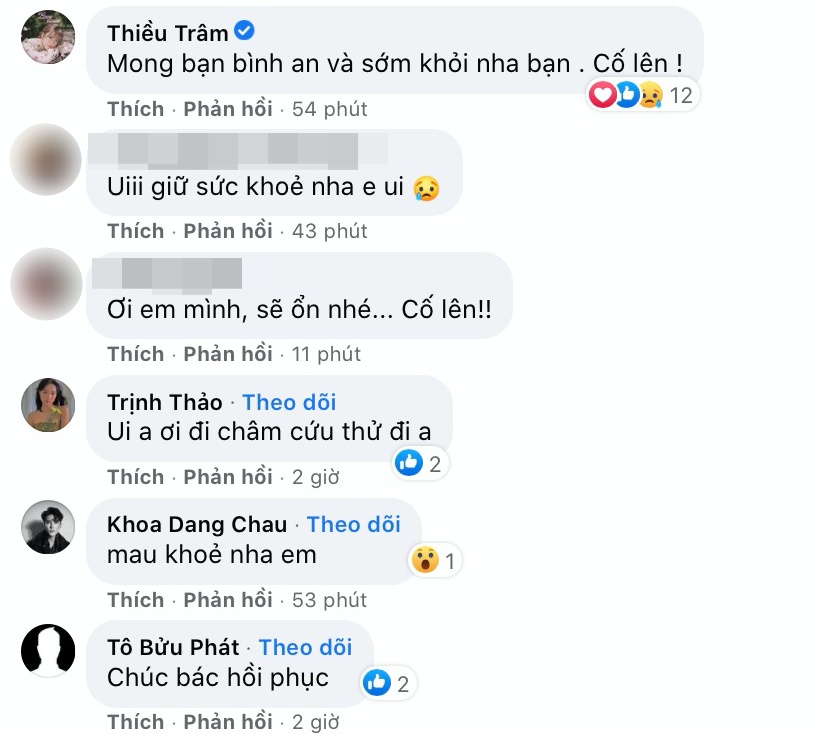Click the wow reaction on Khoa Dang Chau's comment

[425, 561]
